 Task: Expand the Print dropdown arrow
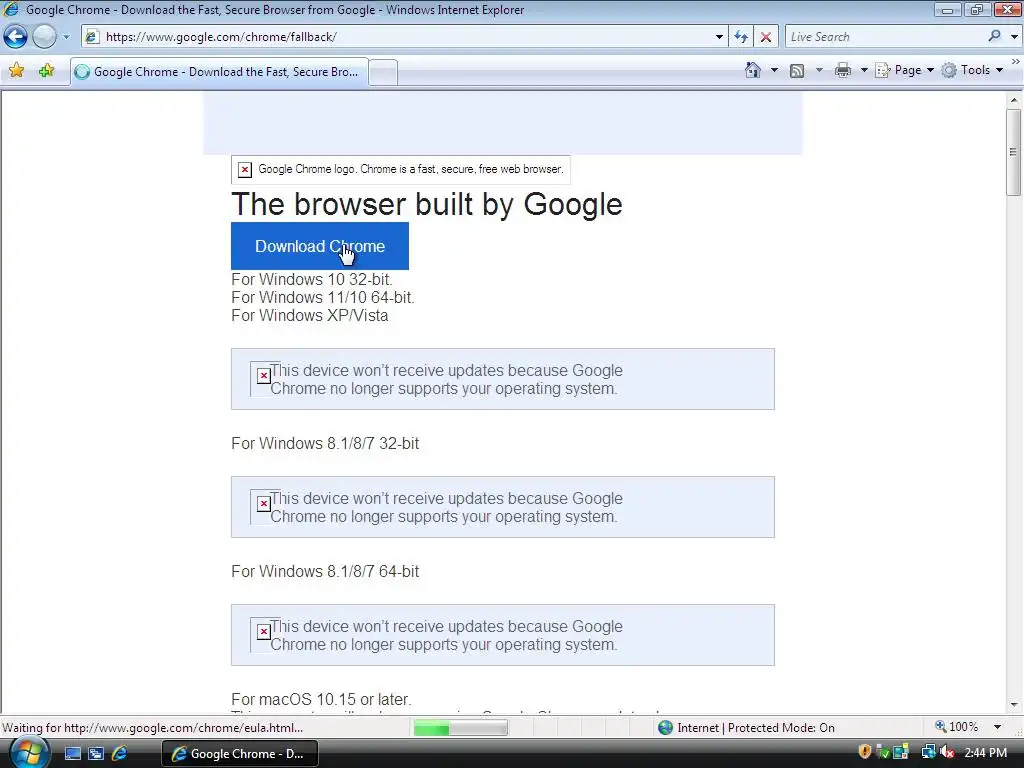(863, 71)
